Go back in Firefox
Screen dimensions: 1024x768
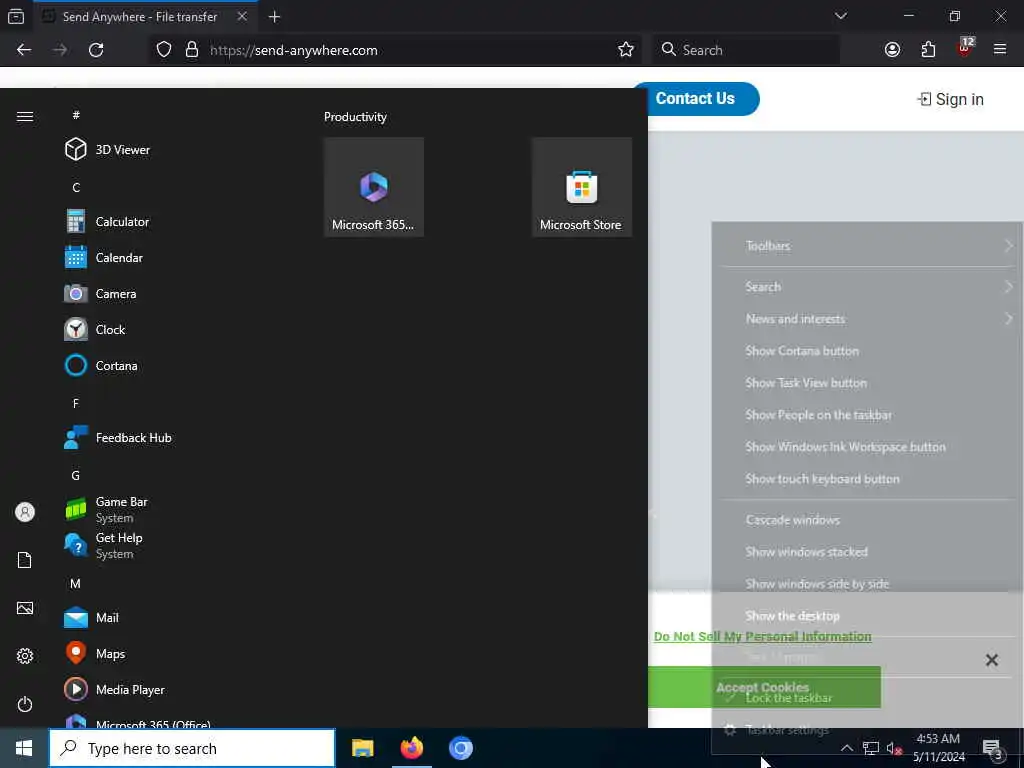pos(24,50)
